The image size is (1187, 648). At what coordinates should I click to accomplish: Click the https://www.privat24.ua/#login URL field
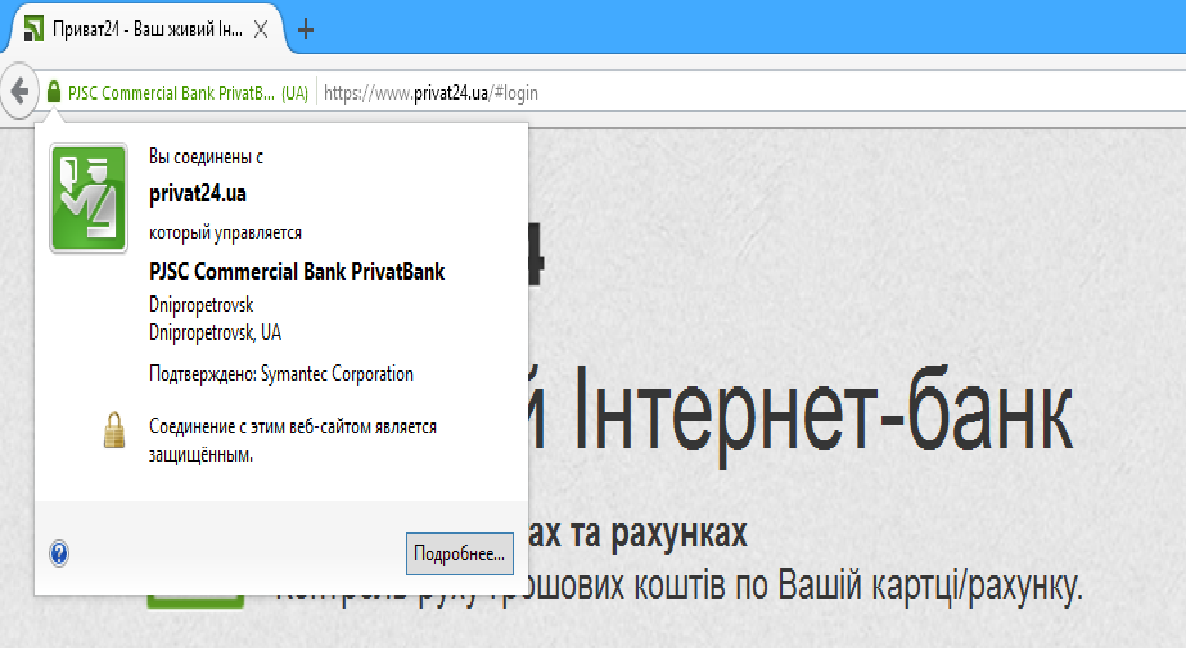tap(431, 93)
